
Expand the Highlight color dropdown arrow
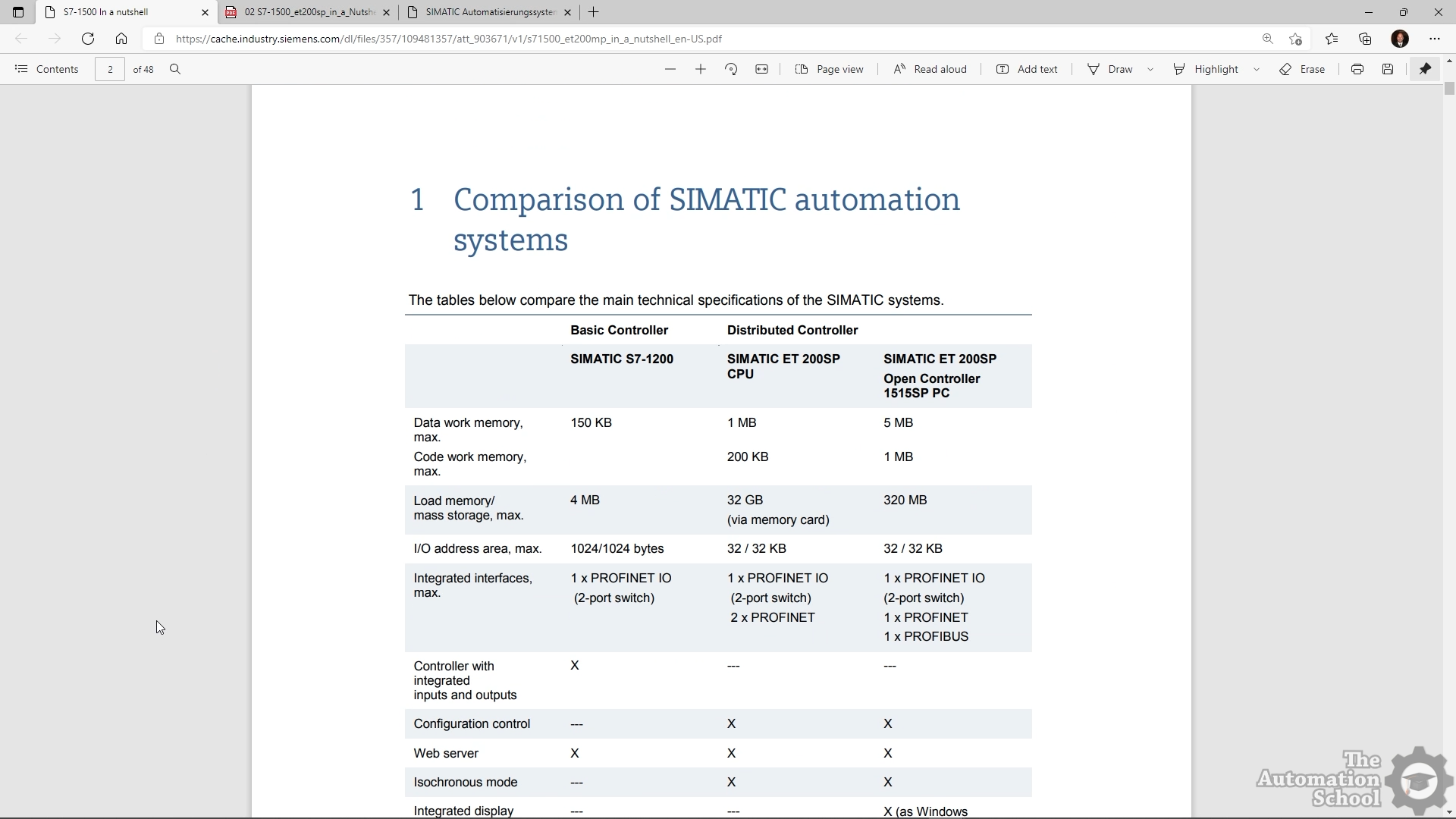click(1257, 69)
